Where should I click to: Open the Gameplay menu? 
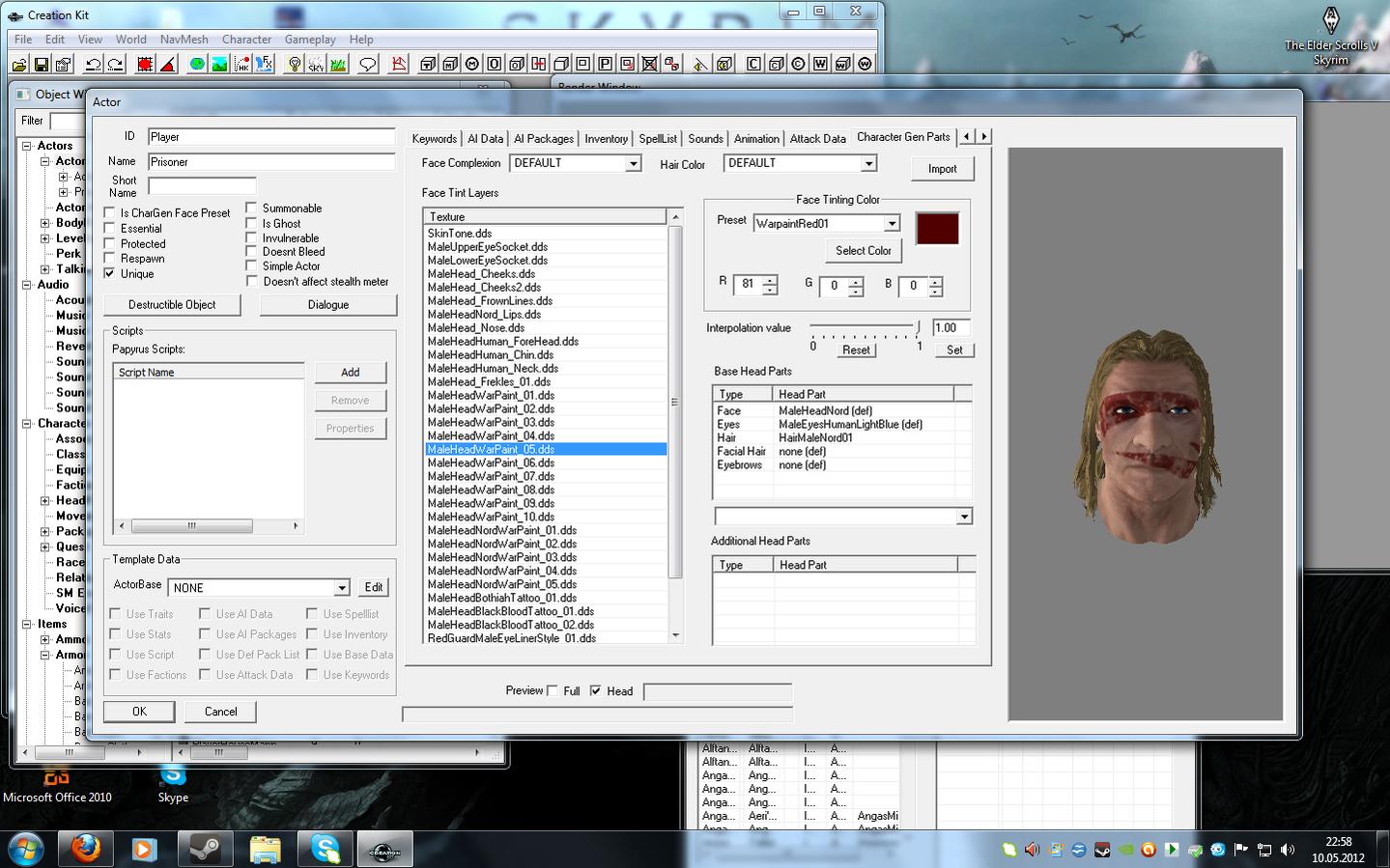pos(309,40)
